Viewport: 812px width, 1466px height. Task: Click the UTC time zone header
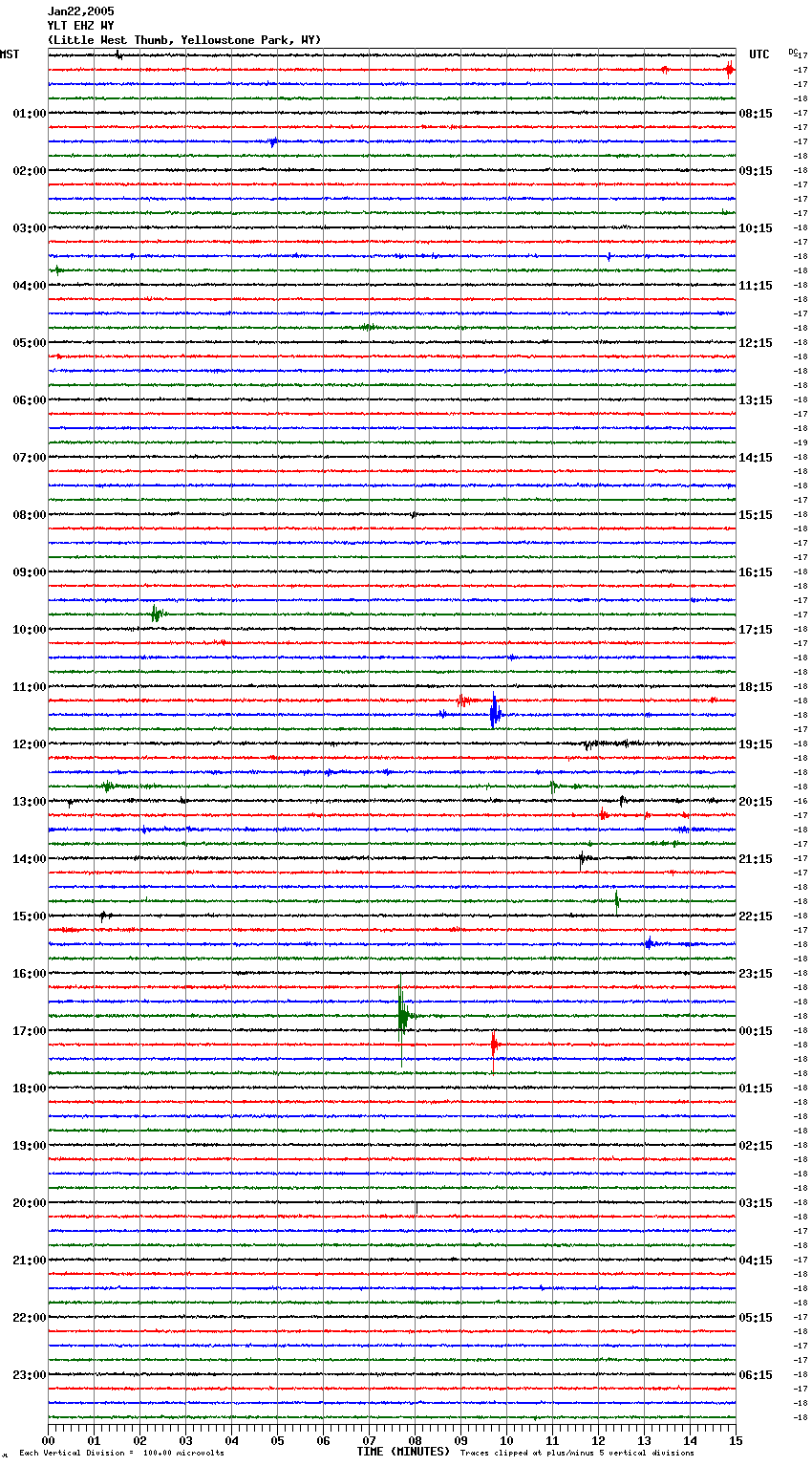click(759, 54)
